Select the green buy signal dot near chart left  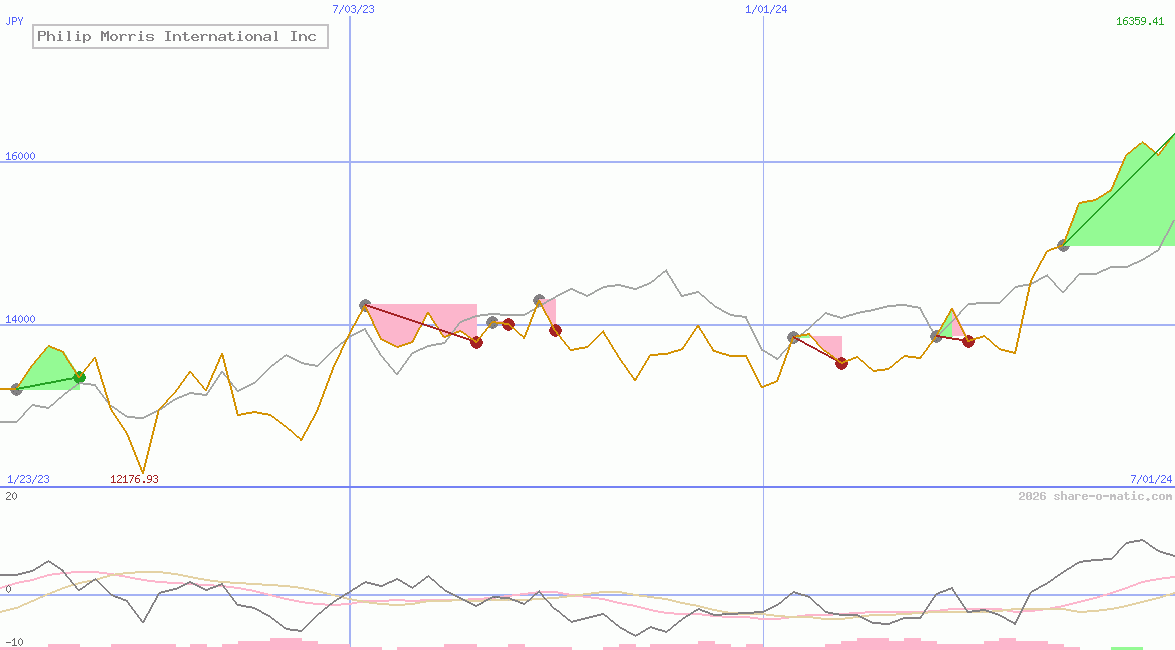[x=78, y=378]
